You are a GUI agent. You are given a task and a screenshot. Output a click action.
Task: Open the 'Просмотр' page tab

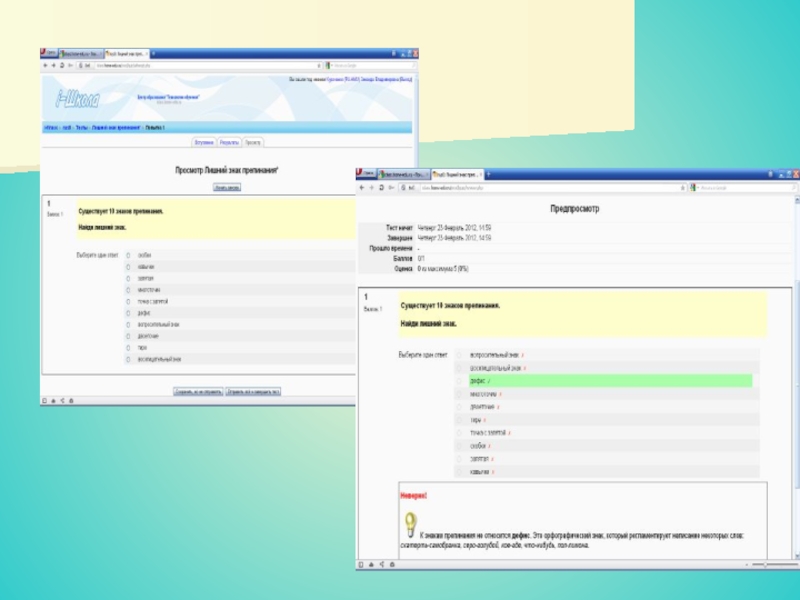[x=253, y=142]
